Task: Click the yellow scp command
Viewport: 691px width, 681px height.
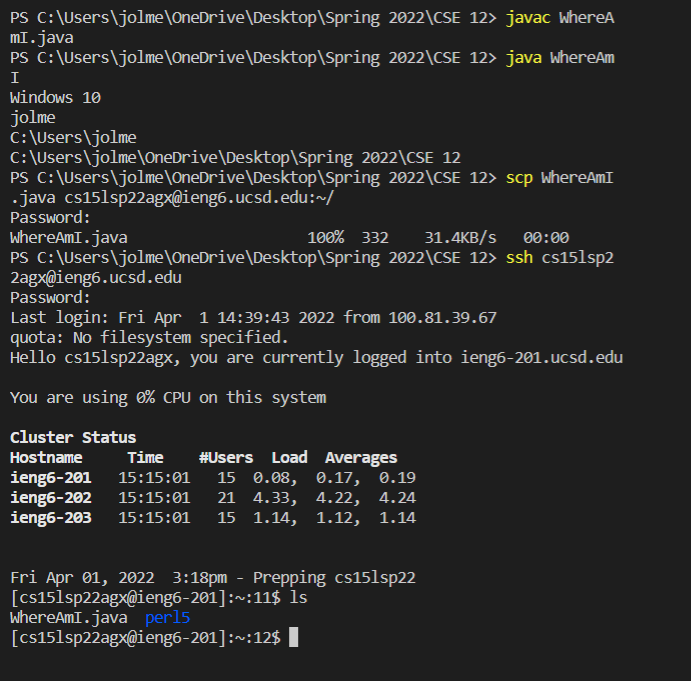Action: [x=519, y=177]
